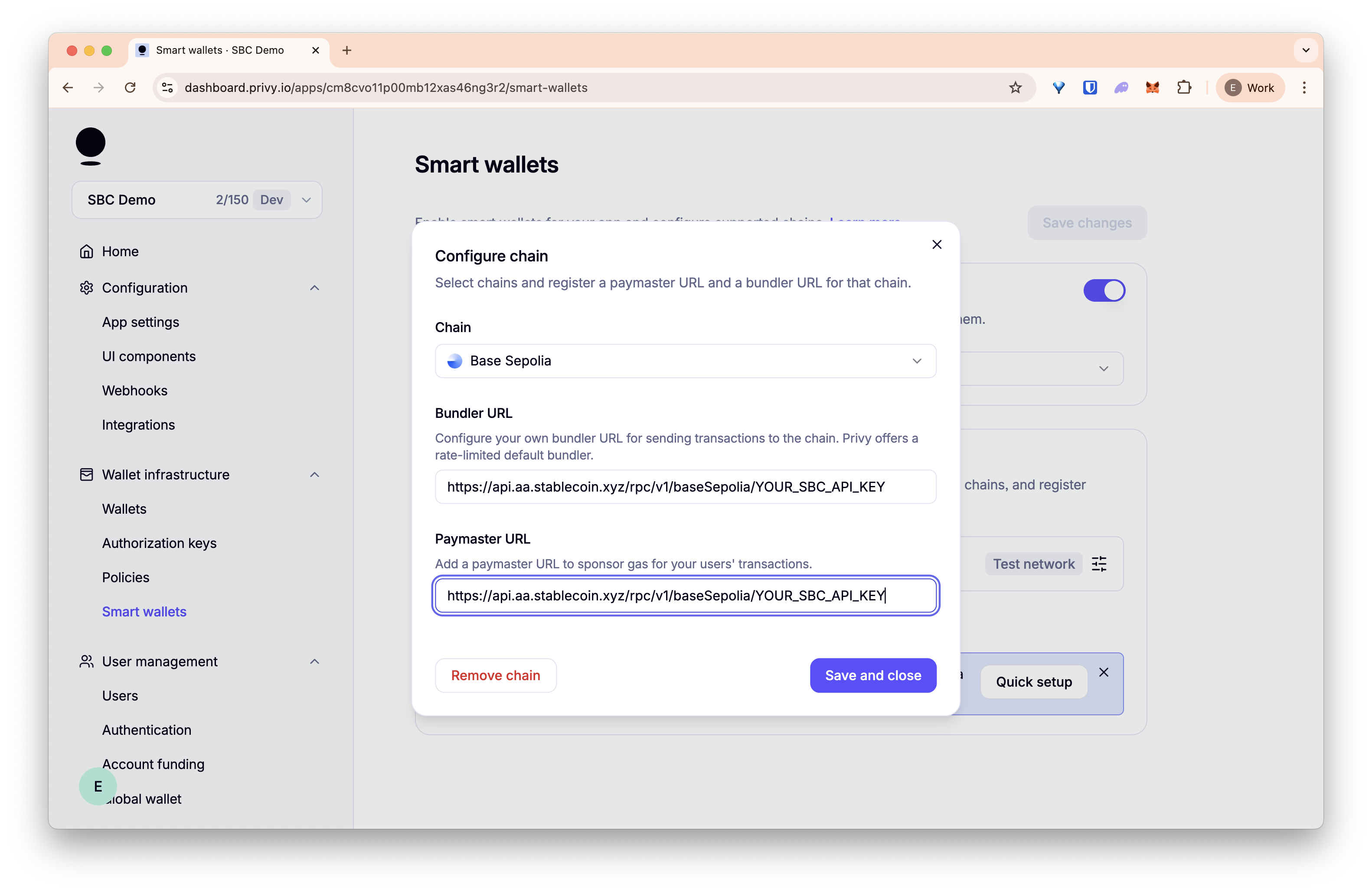Open the MetaMask fox extension icon
Image resolution: width=1372 pixels, height=893 pixels.
1152,88
